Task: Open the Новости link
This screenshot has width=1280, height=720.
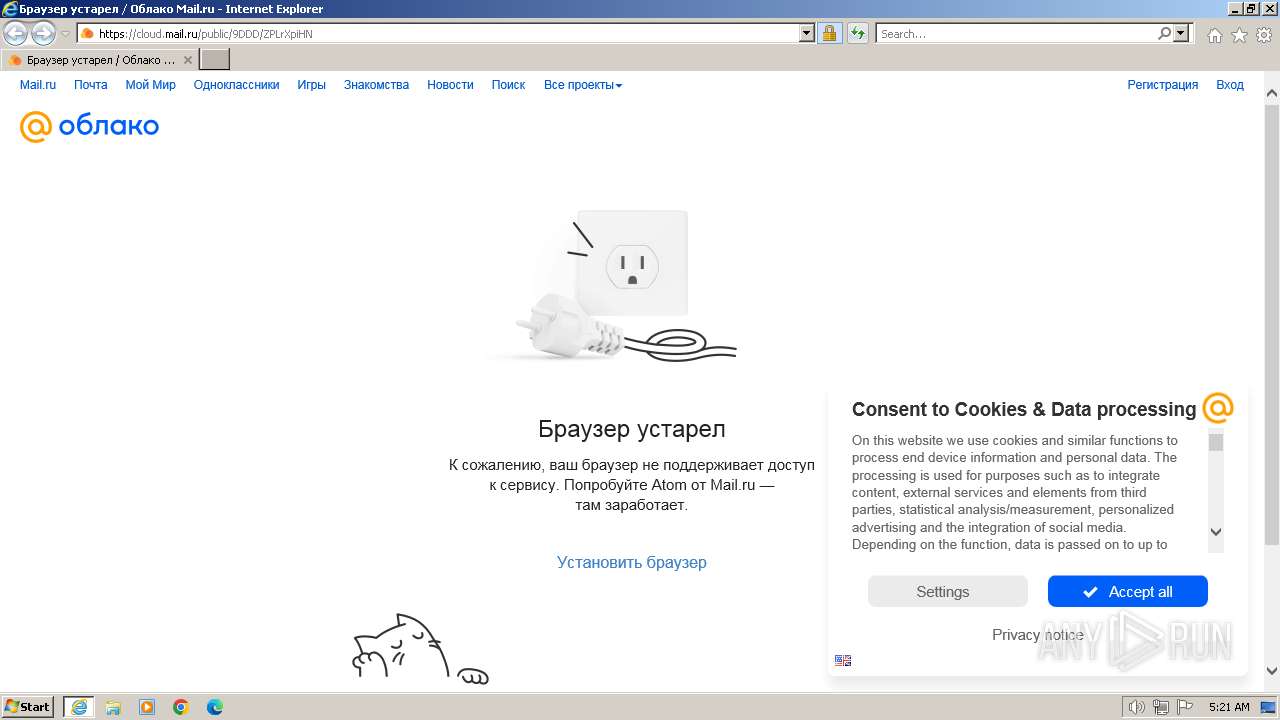Action: (450, 85)
